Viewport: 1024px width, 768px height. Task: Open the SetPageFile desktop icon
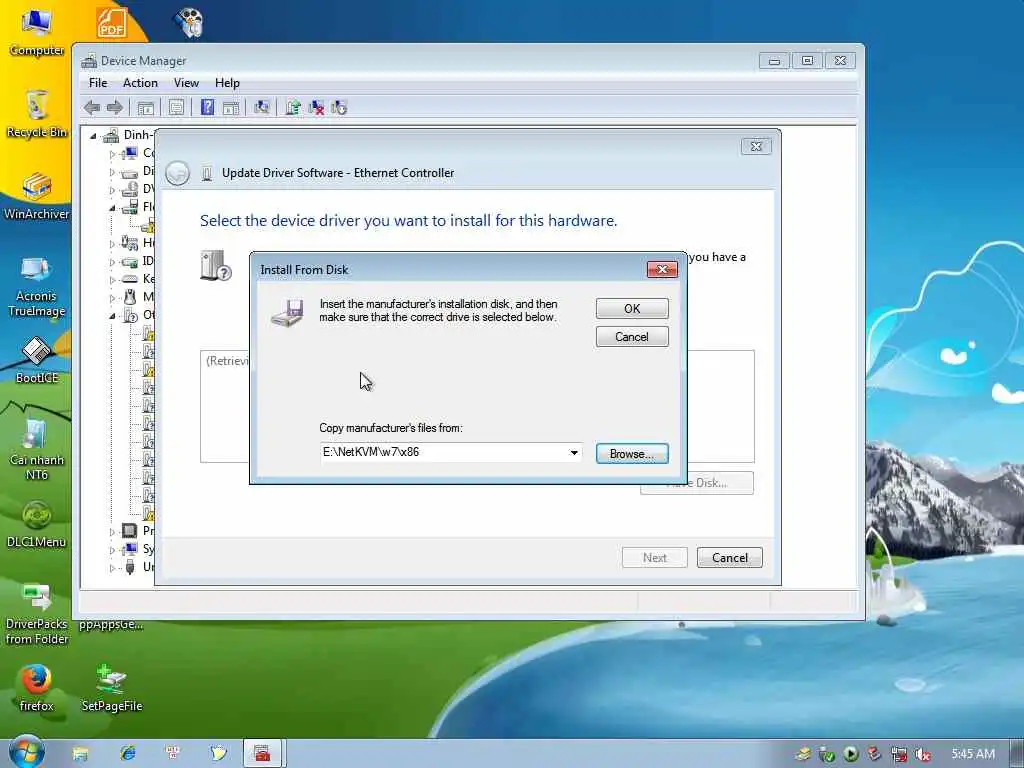[112, 688]
